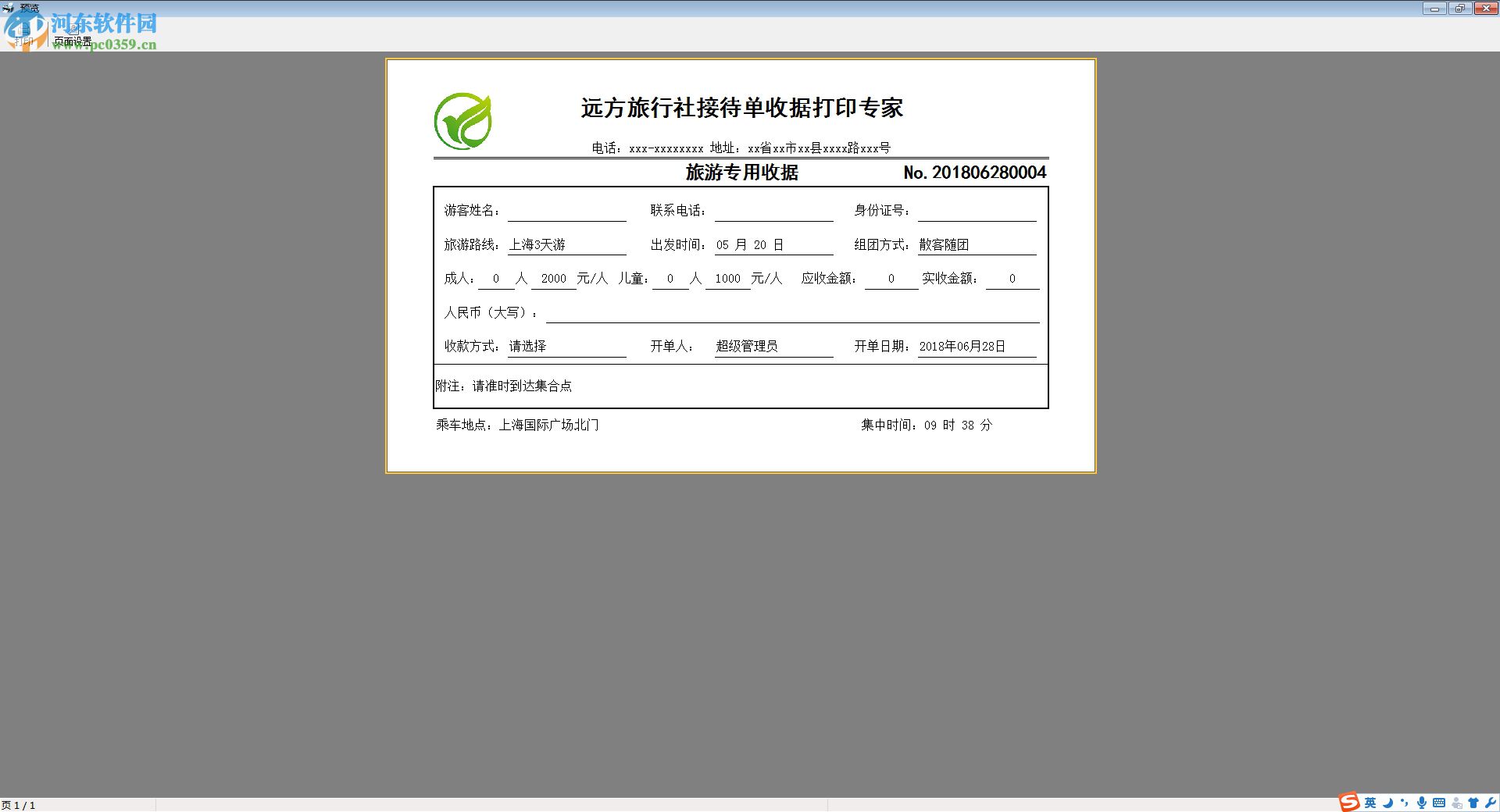Click the Sogou microphone voice input icon

pos(1423,803)
